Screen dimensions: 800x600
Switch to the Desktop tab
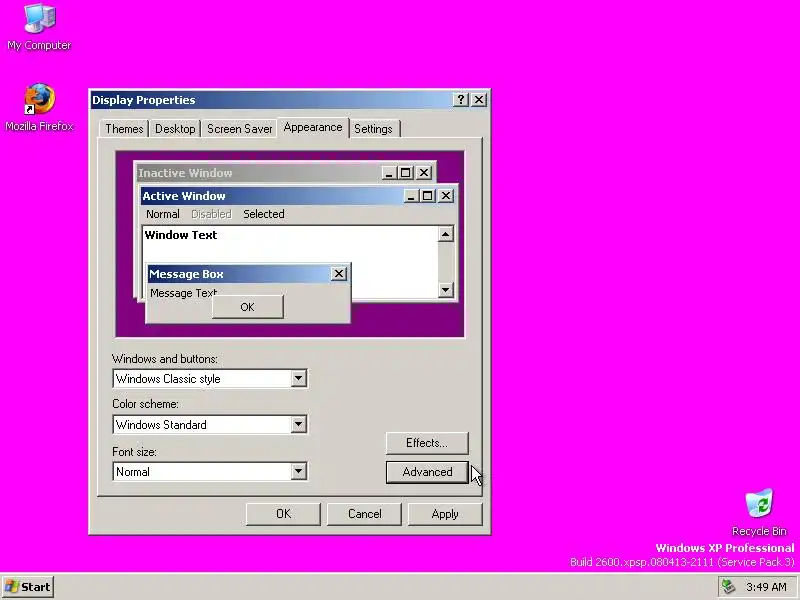(x=175, y=129)
